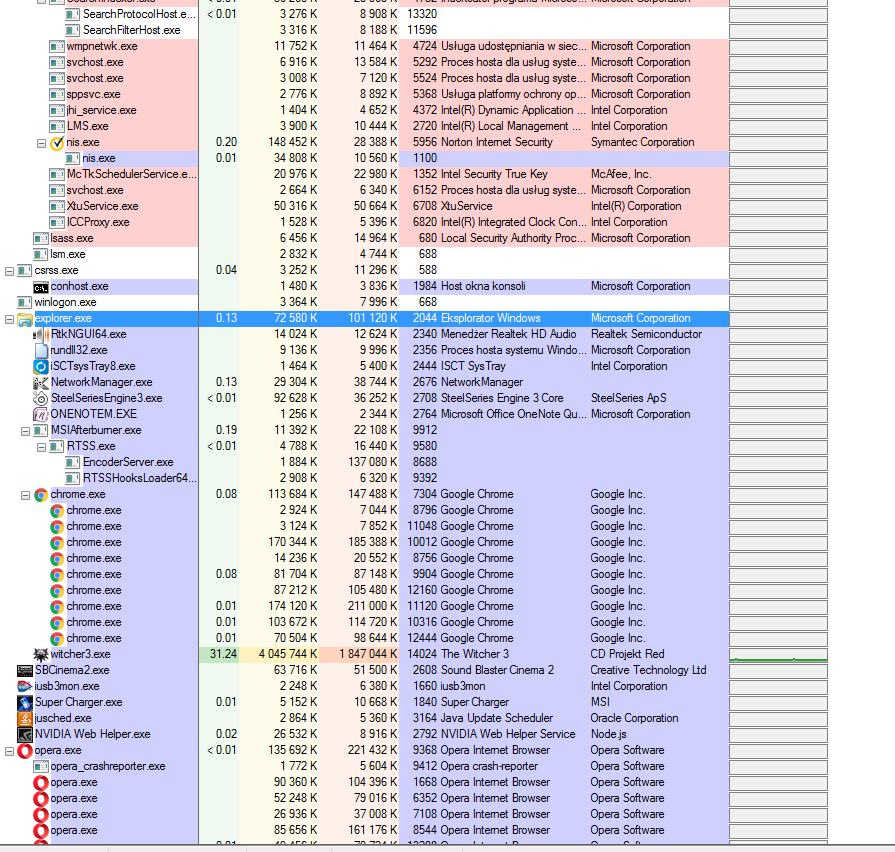The height and width of the screenshot is (852, 895).
Task: Click the Opera icon in the PID 1668 row
Action: click(41, 782)
